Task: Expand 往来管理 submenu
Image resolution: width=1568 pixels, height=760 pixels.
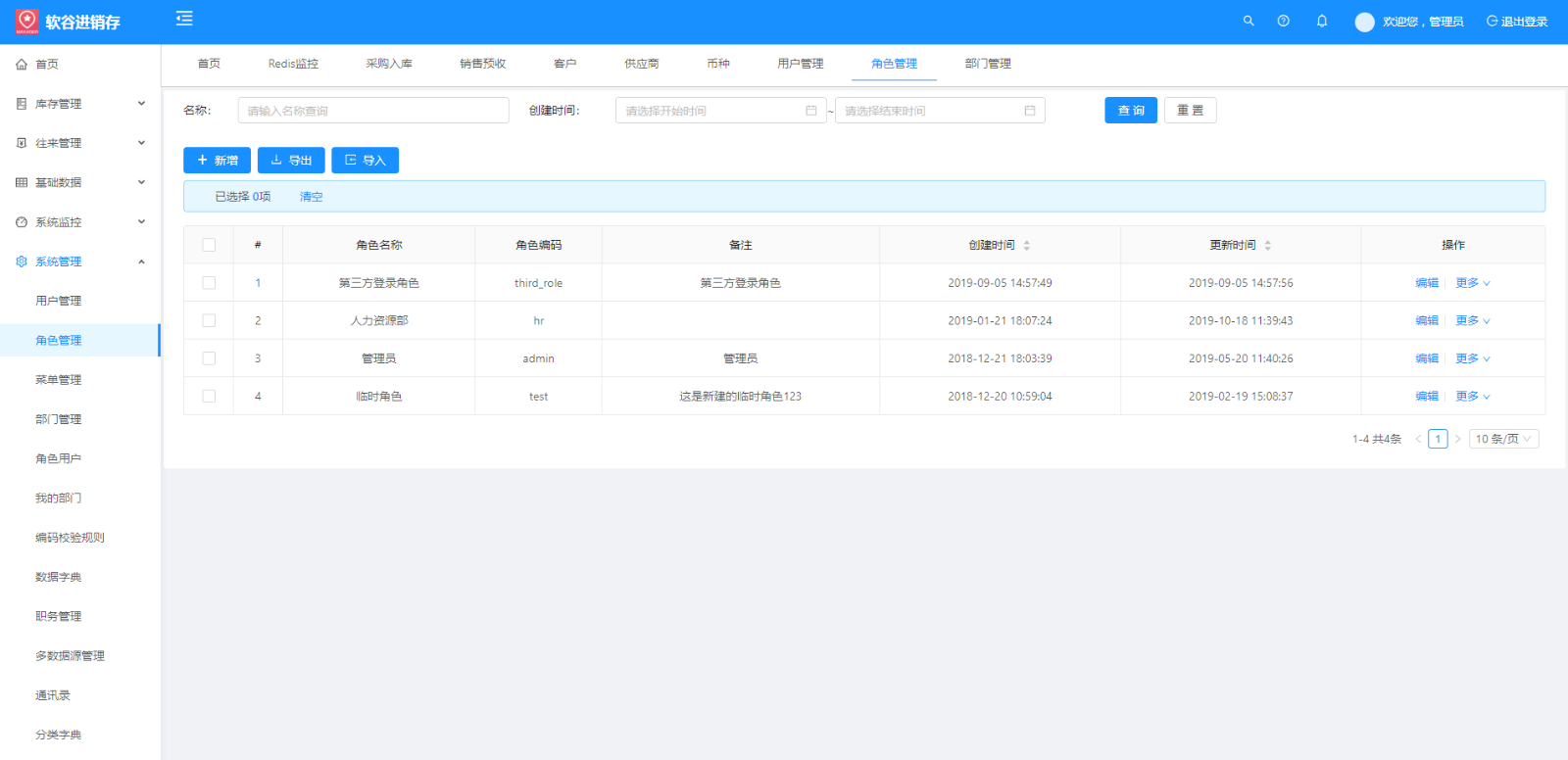Action: pos(141,143)
